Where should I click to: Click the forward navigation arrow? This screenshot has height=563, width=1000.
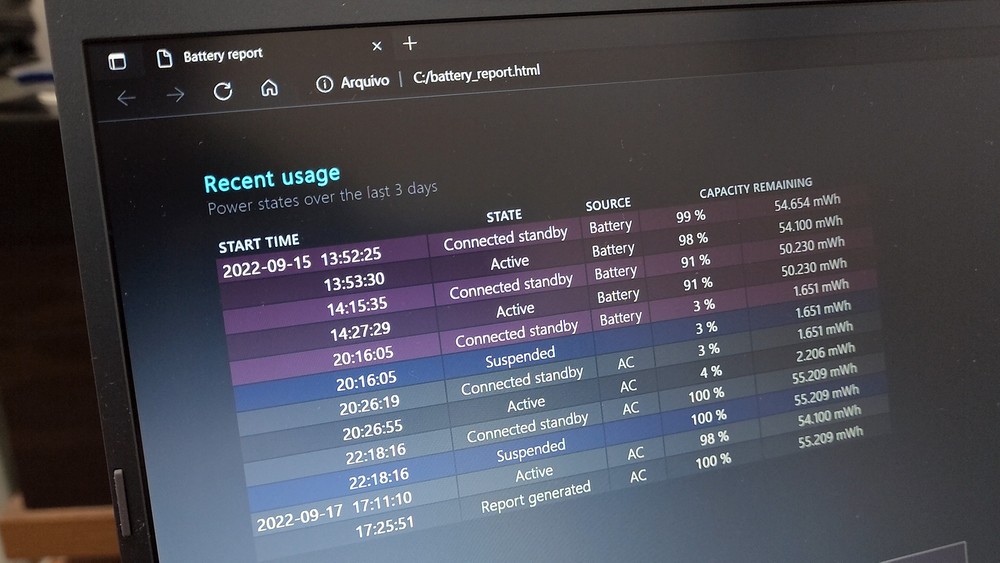175,94
